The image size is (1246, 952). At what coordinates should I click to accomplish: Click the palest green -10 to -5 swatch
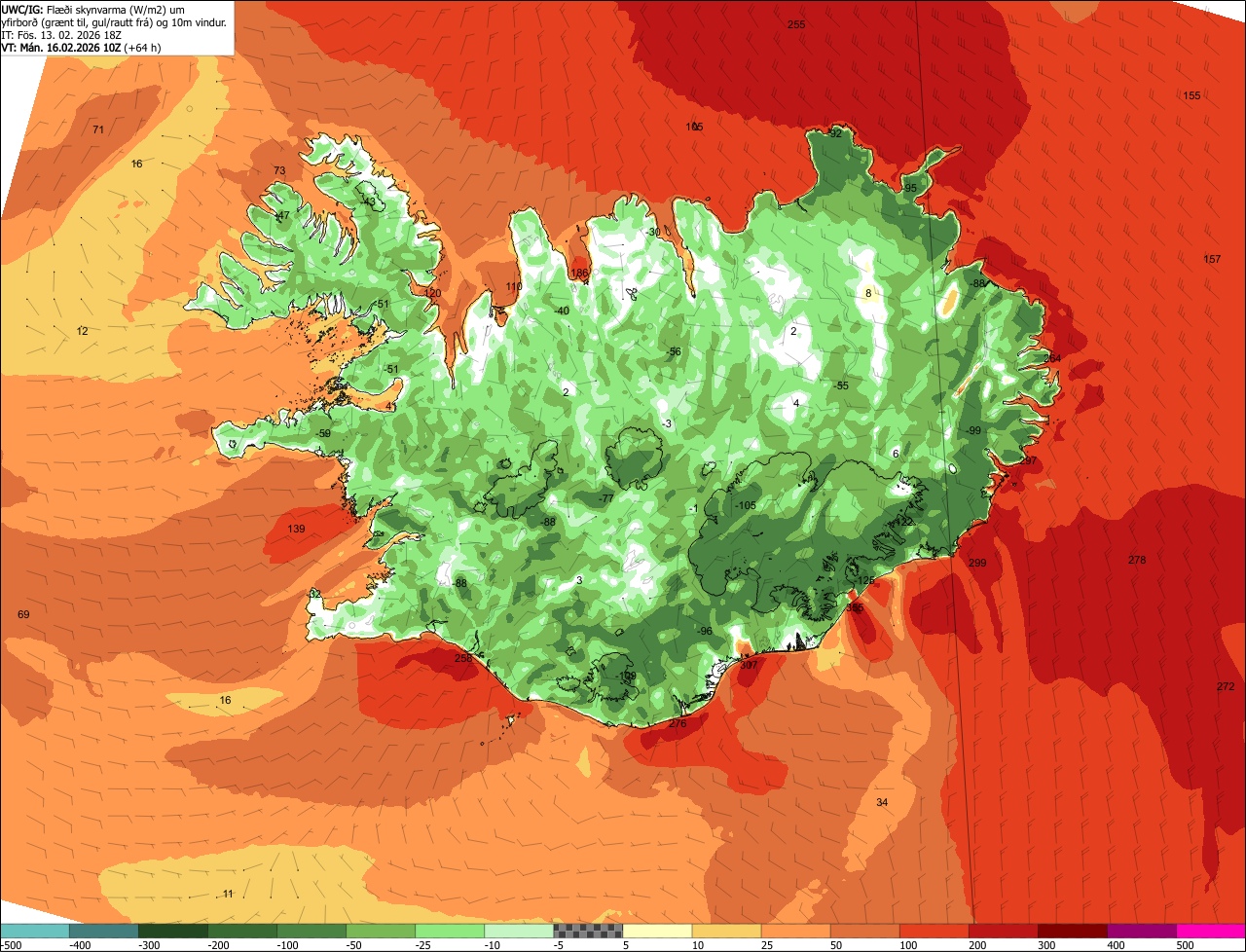coord(519,931)
